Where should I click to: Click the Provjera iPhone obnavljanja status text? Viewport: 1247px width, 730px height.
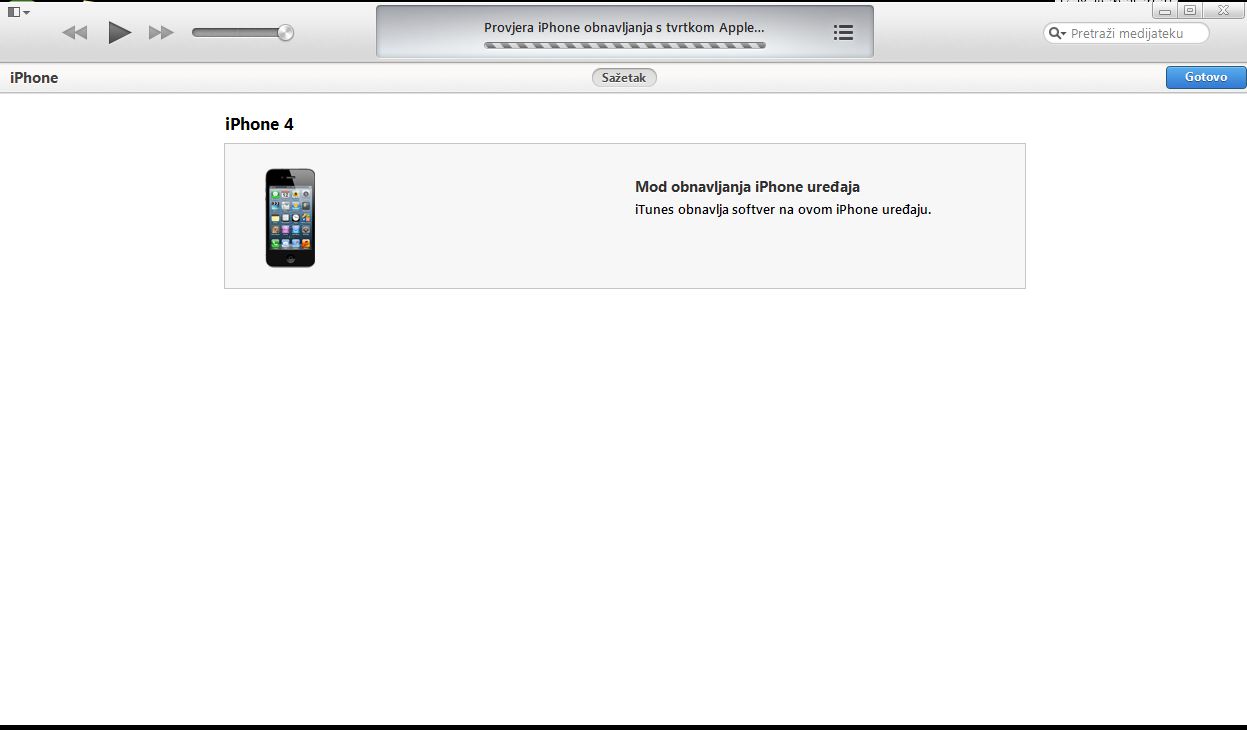point(624,28)
